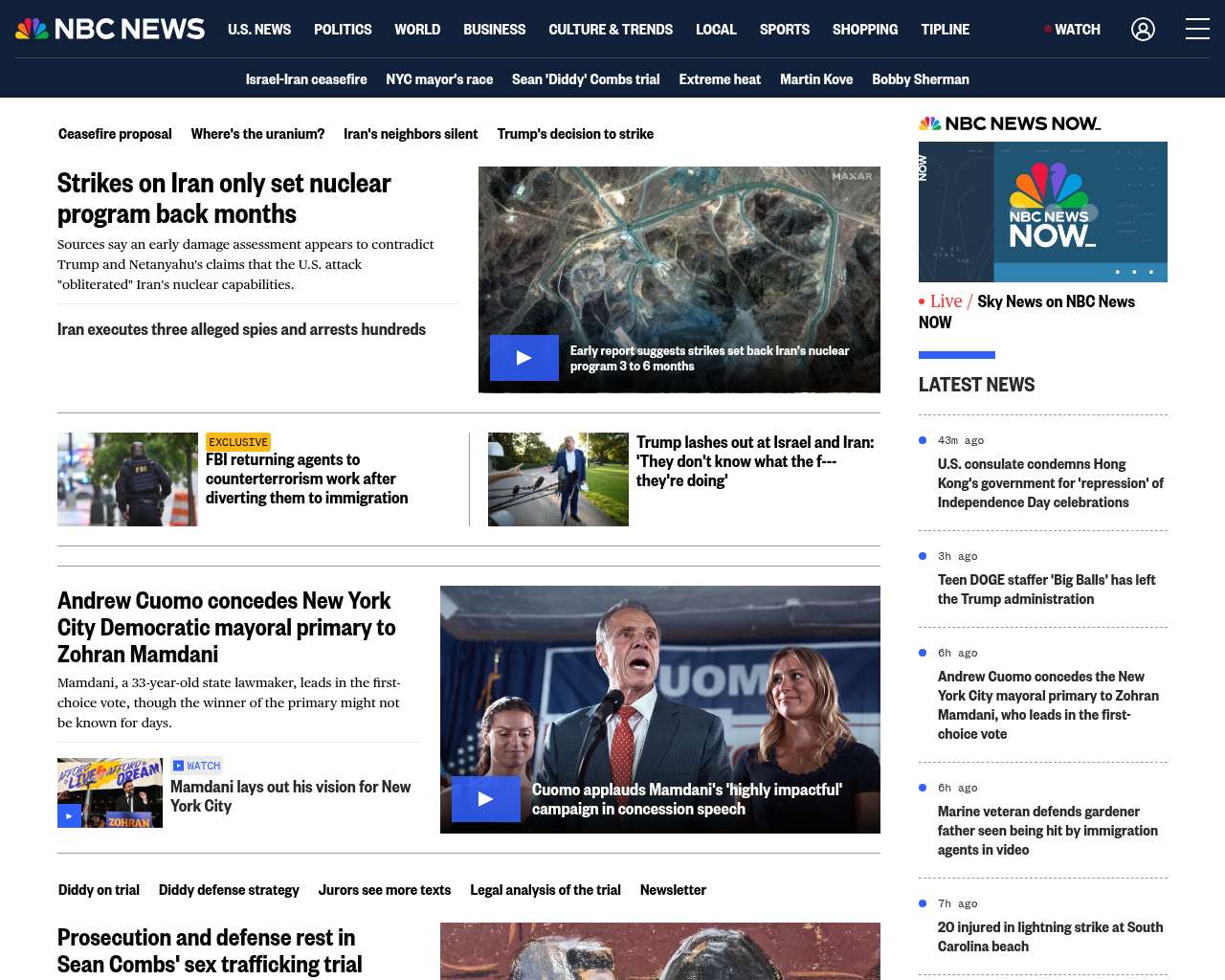Open Marine veteran defends gardener father story
Image resolution: width=1225 pixels, height=980 pixels.
[1048, 831]
